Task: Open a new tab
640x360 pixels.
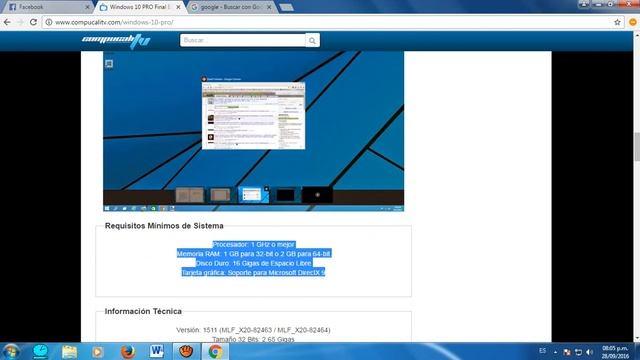Action: (x=287, y=7)
